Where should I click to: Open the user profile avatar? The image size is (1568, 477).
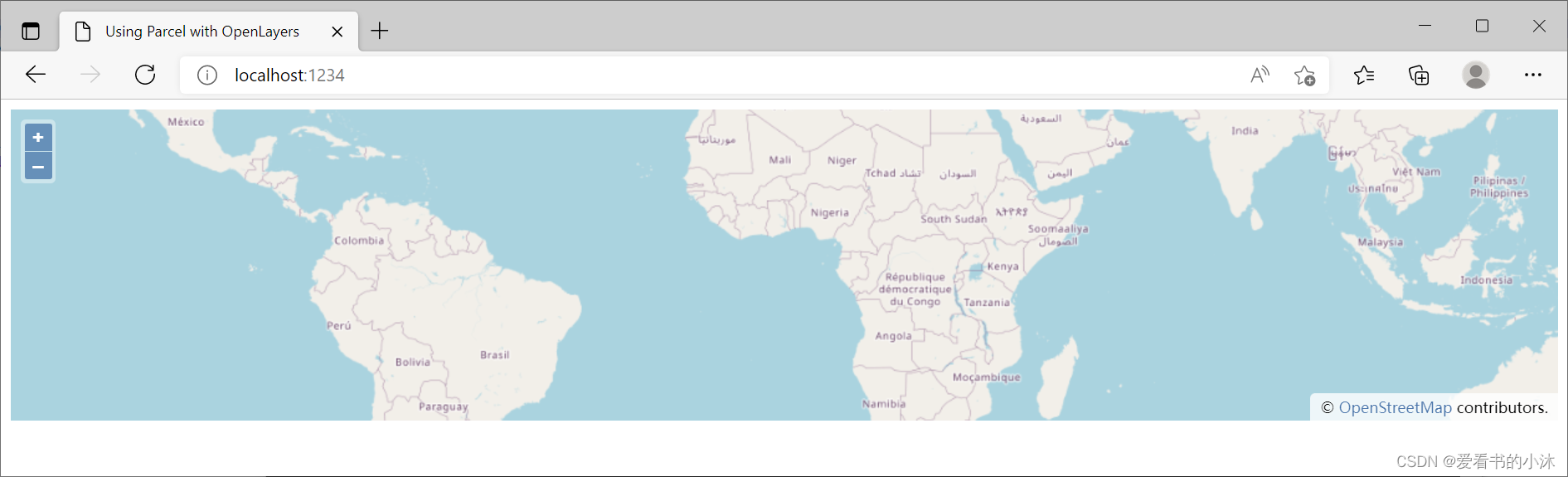click(x=1475, y=75)
